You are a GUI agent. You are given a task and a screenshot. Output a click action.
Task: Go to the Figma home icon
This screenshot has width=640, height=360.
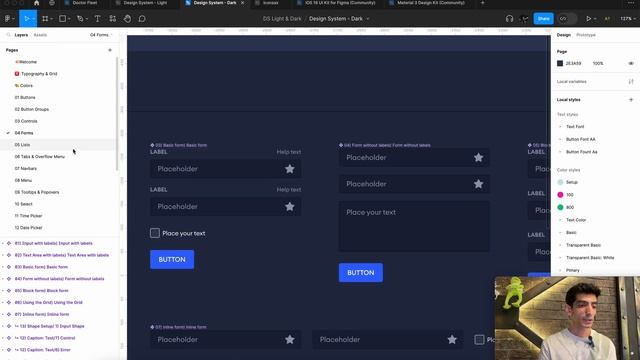(36, 3)
